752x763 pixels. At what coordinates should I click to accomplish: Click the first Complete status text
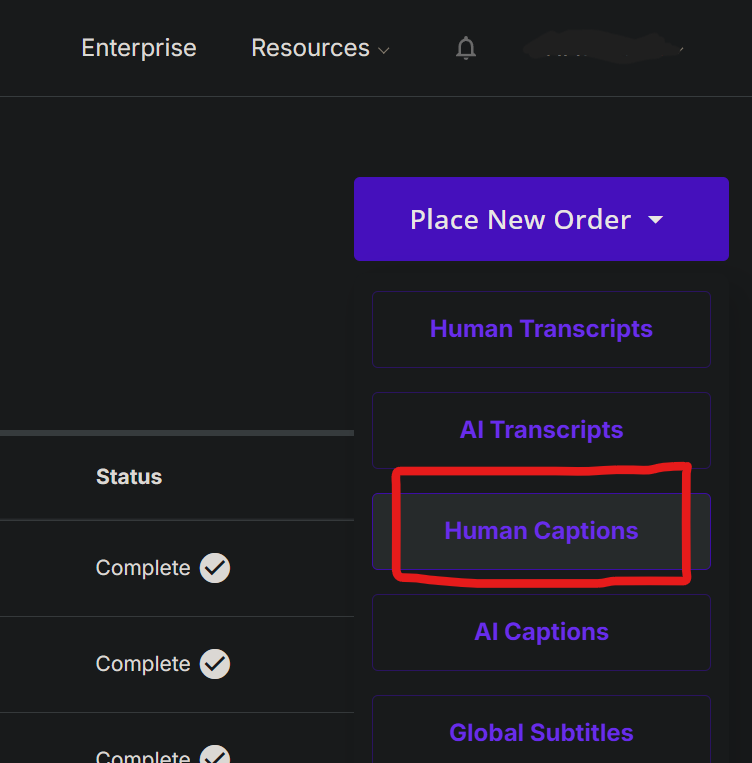[143, 568]
